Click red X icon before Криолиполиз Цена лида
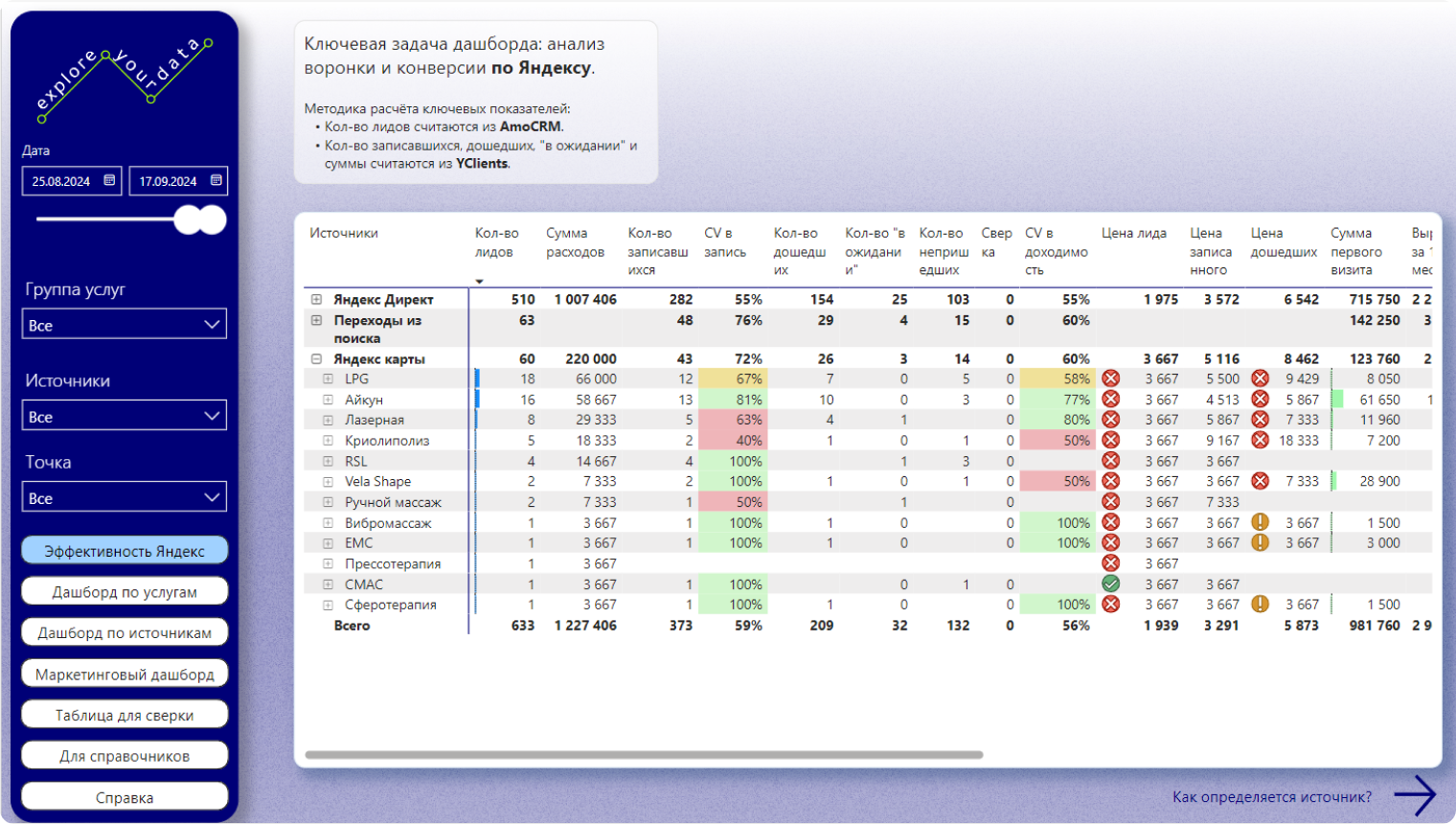Viewport: 1456px width, 824px height. pos(1111,440)
